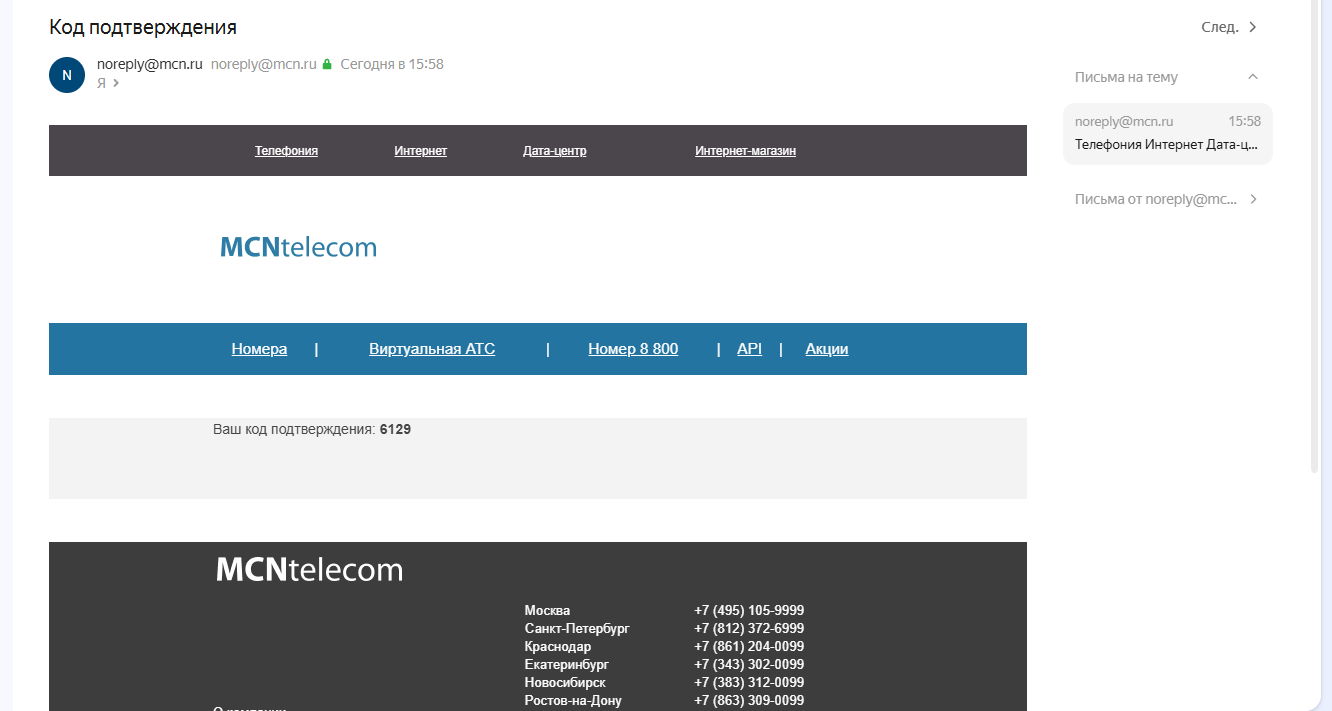
Task: Click the green lock security icon
Action: 326,64
